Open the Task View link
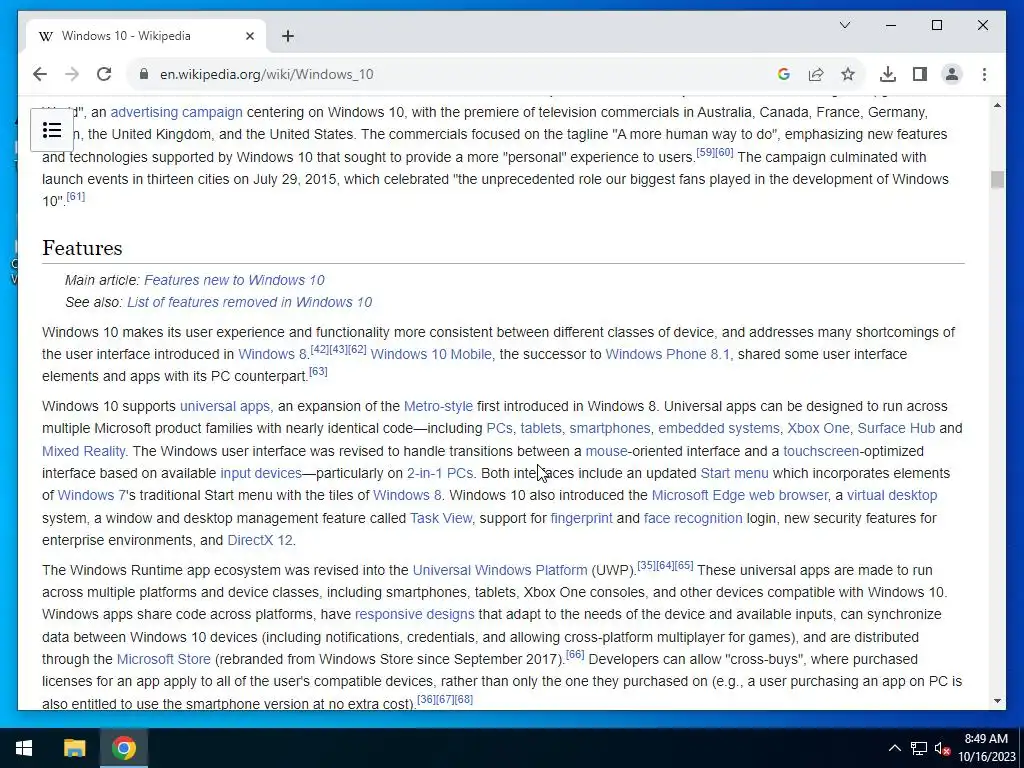 [x=441, y=519]
